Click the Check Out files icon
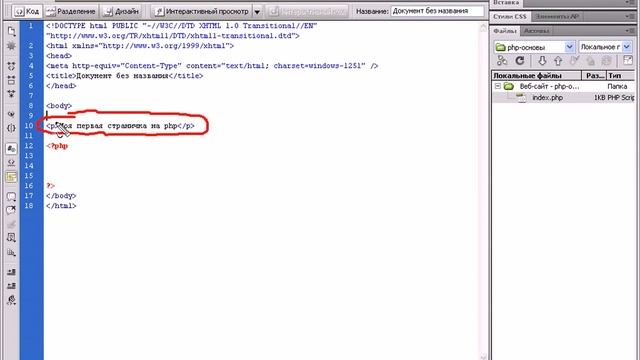640x360 pixels. [574, 61]
